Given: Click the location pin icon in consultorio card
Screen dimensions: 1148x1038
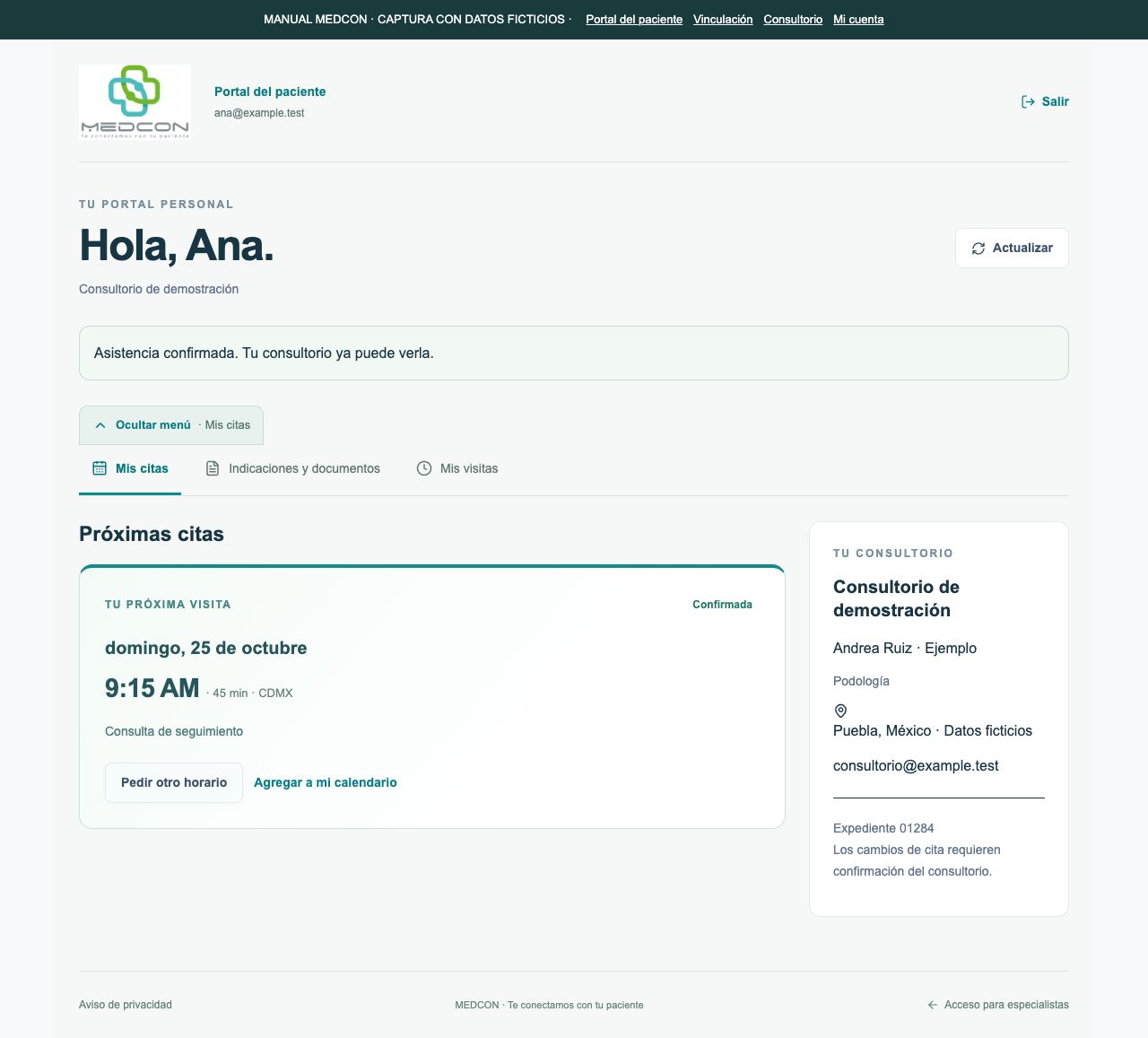Looking at the screenshot, I should click(x=840, y=711).
